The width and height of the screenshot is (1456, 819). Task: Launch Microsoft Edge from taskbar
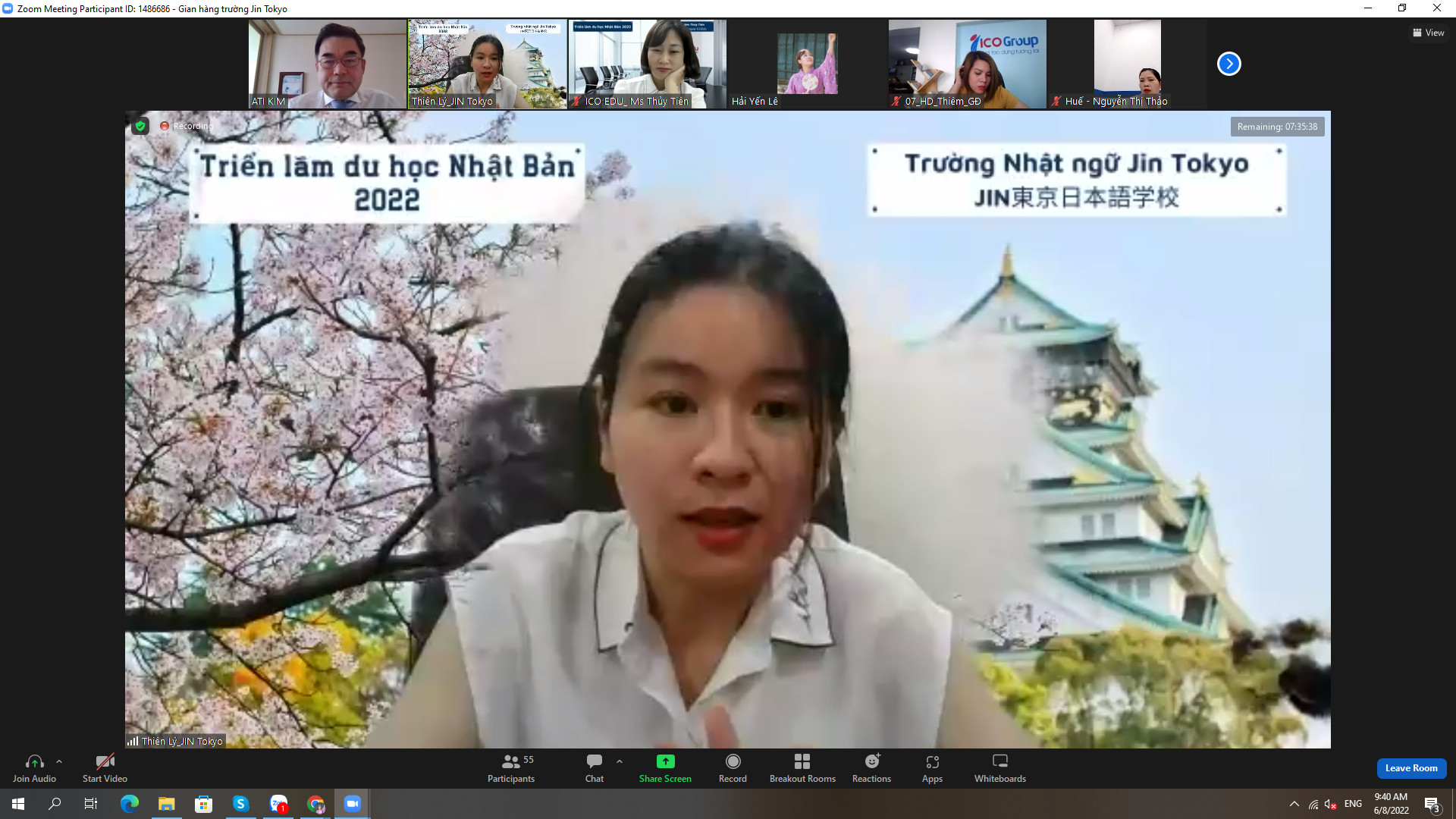point(130,804)
